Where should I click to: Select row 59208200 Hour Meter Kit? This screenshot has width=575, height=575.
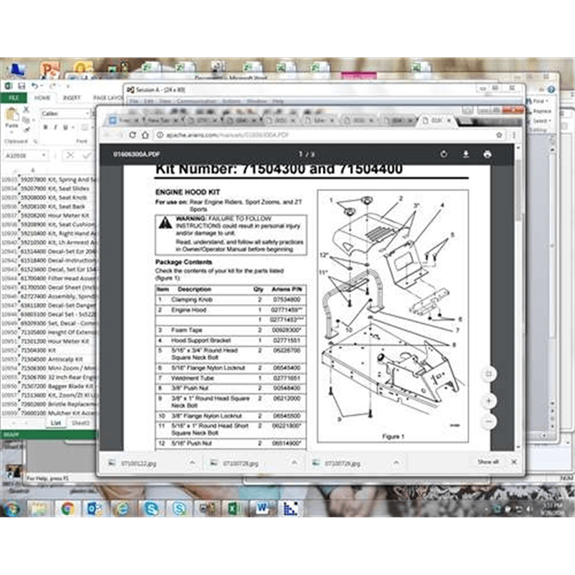pyautogui.click(x=50, y=216)
